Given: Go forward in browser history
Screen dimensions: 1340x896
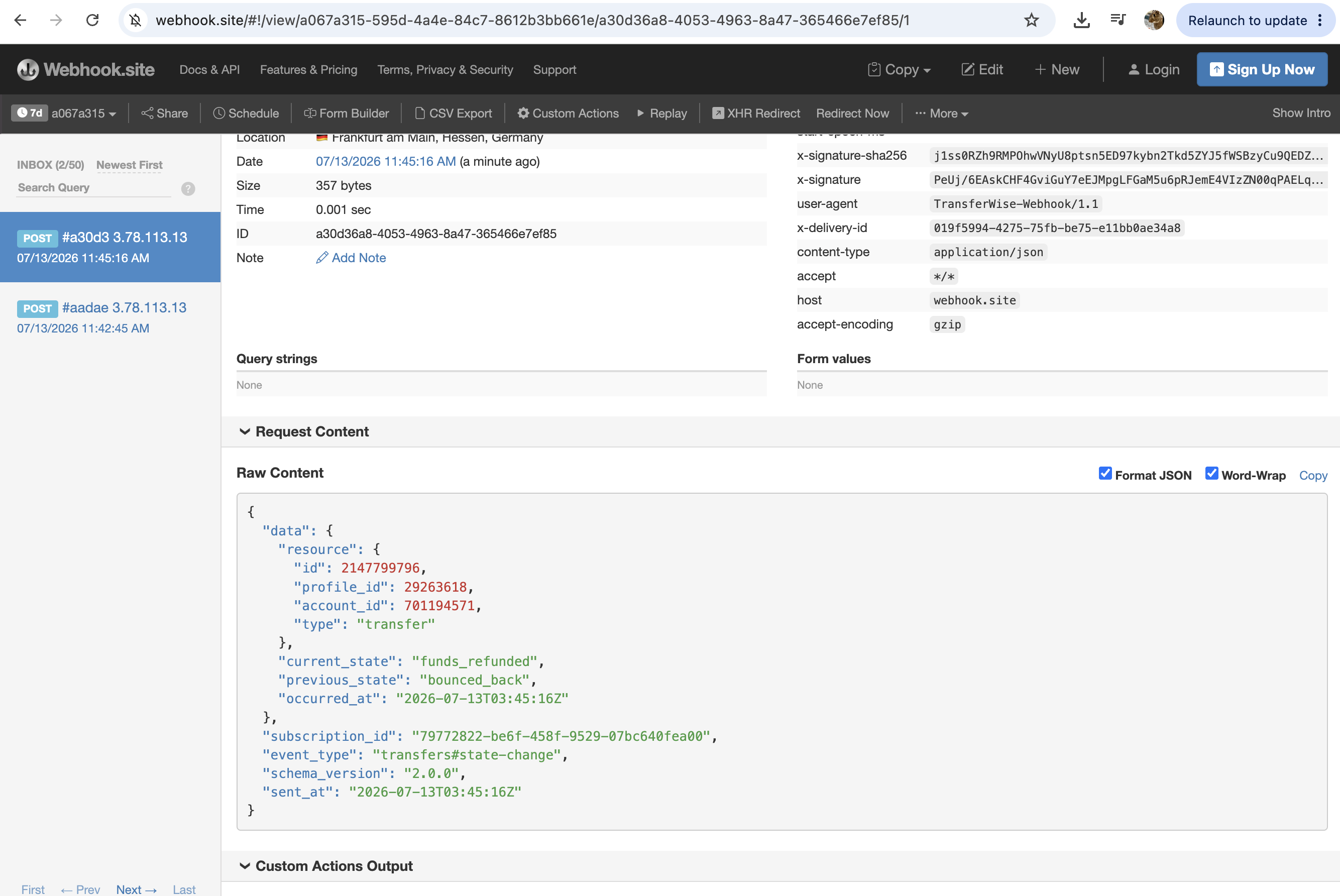Looking at the screenshot, I should point(56,21).
